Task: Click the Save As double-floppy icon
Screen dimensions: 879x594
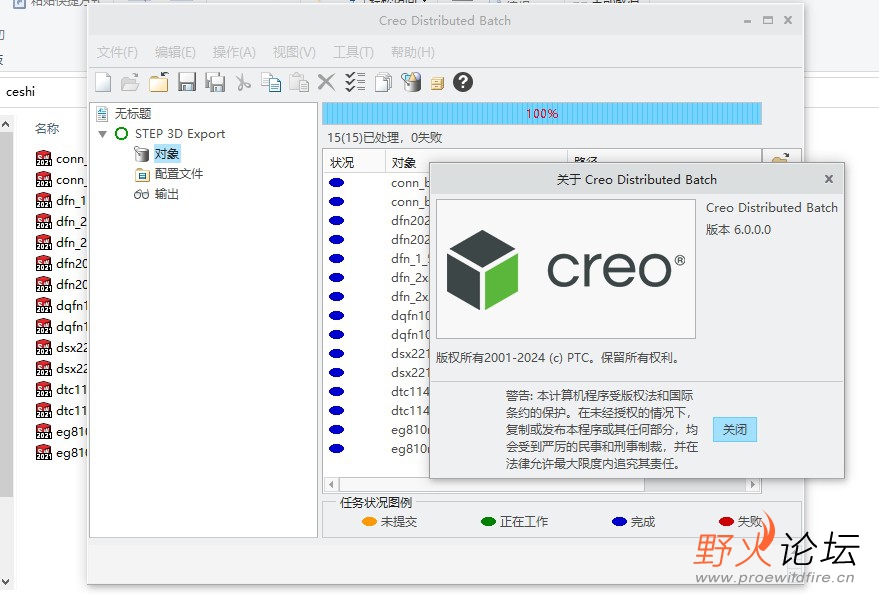Action: [215, 82]
